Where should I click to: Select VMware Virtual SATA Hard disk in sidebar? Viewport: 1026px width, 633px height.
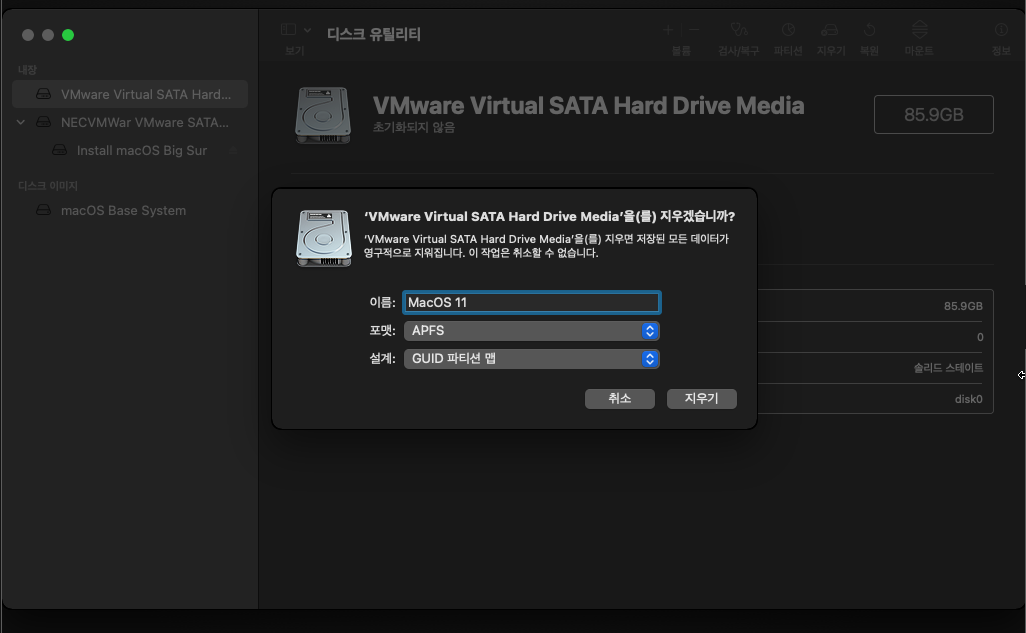coord(130,94)
